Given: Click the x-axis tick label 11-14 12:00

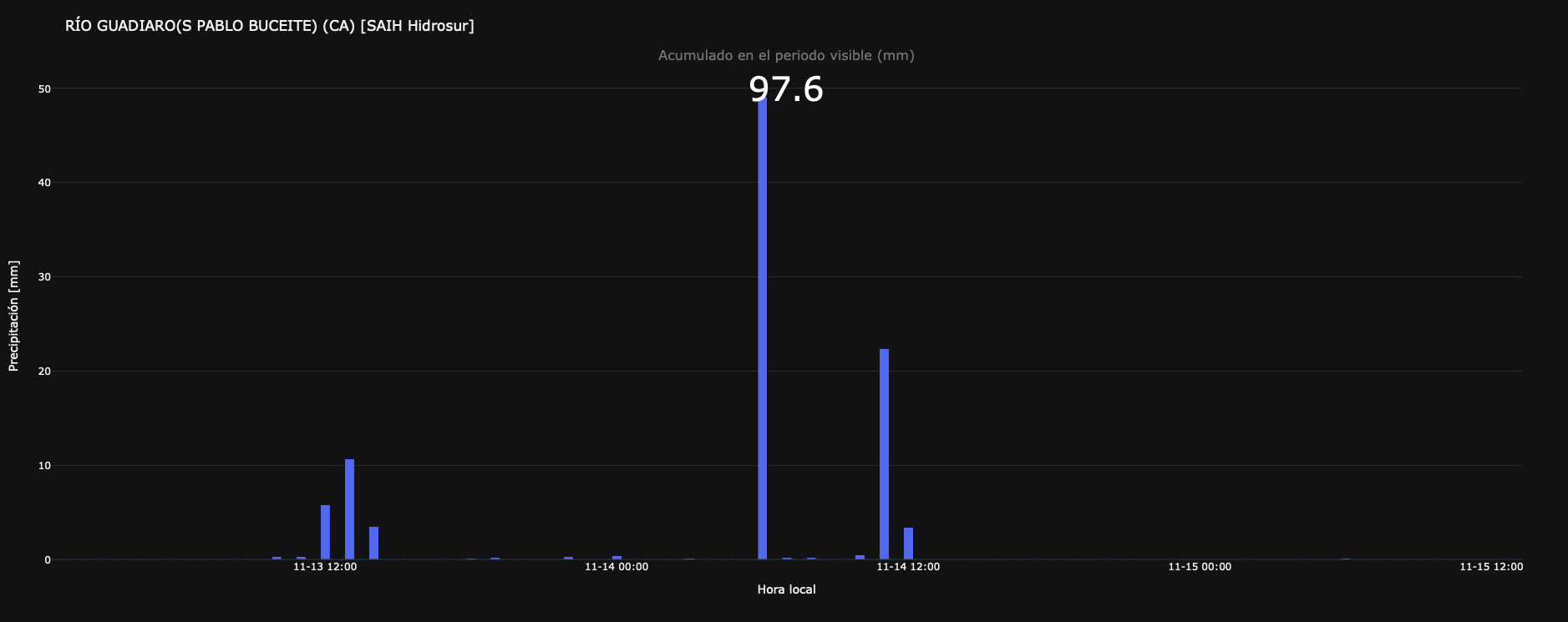Looking at the screenshot, I should click(x=908, y=567).
